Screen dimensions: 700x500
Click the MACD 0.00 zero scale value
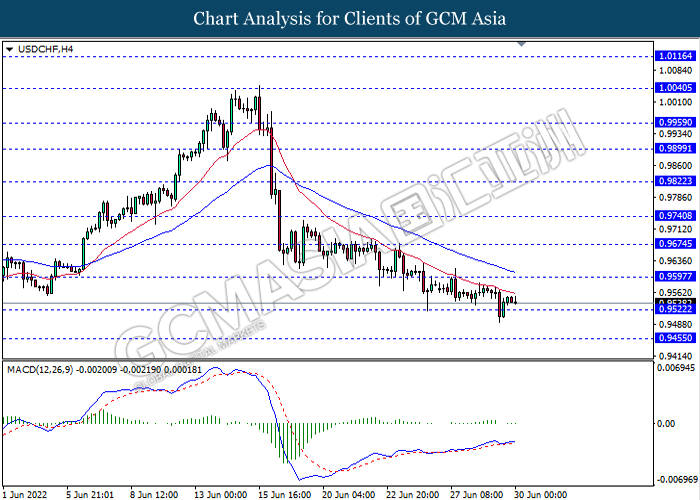pos(666,423)
